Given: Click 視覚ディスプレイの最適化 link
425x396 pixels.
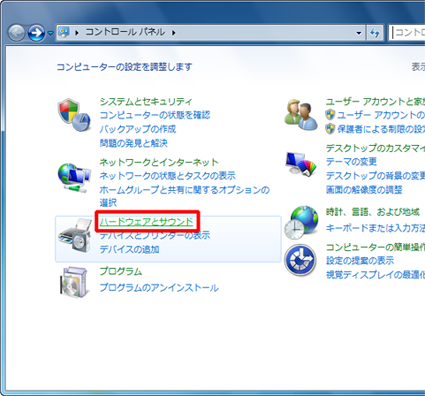Looking at the screenshot, I should [x=375, y=274].
